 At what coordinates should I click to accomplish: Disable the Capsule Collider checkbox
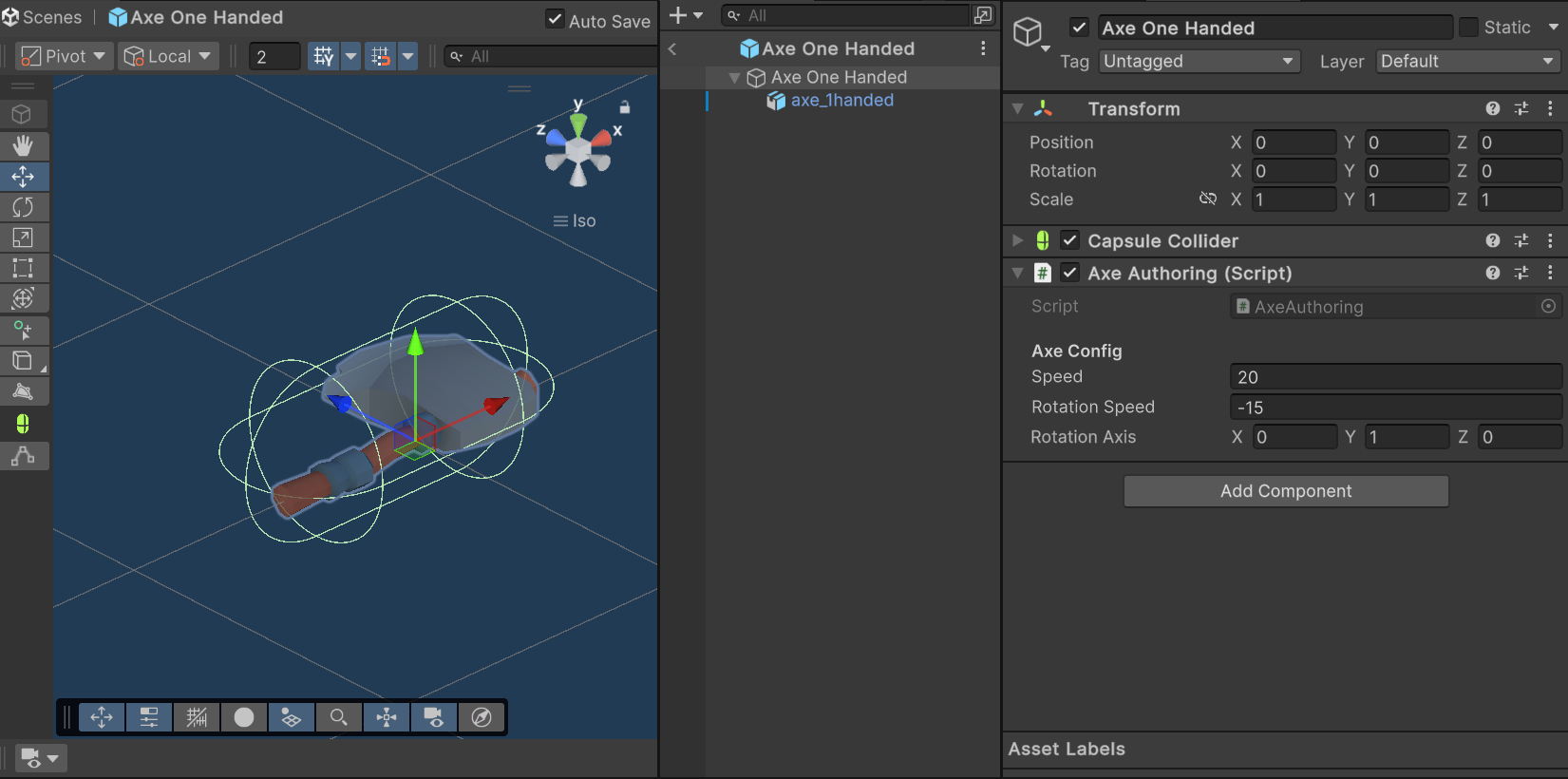click(1069, 240)
